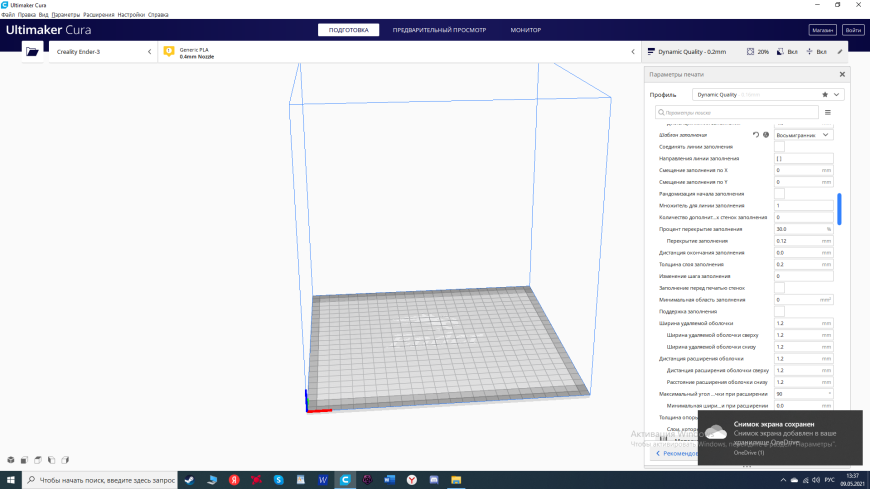Toggle connect infill lines checkbox

780,147
